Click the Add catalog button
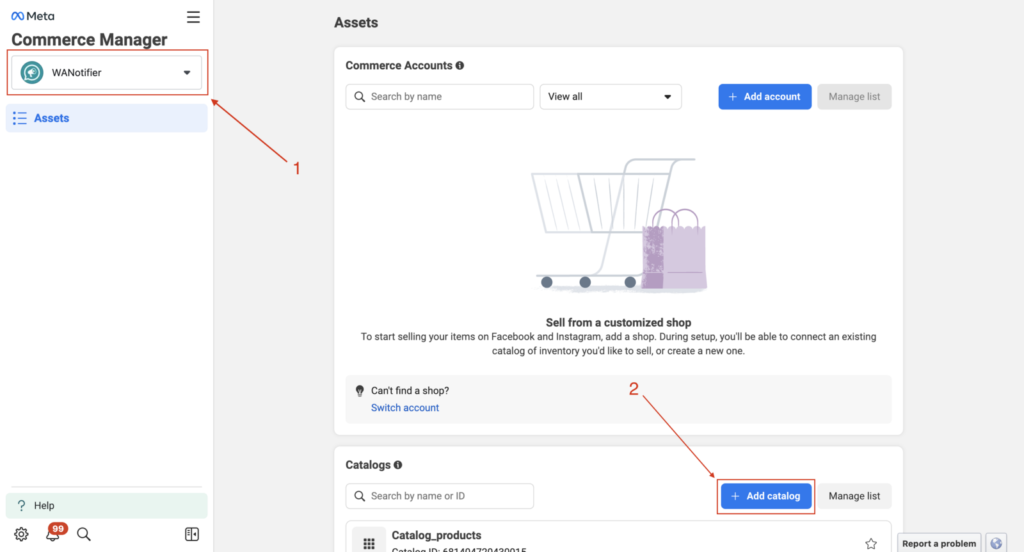 766,496
